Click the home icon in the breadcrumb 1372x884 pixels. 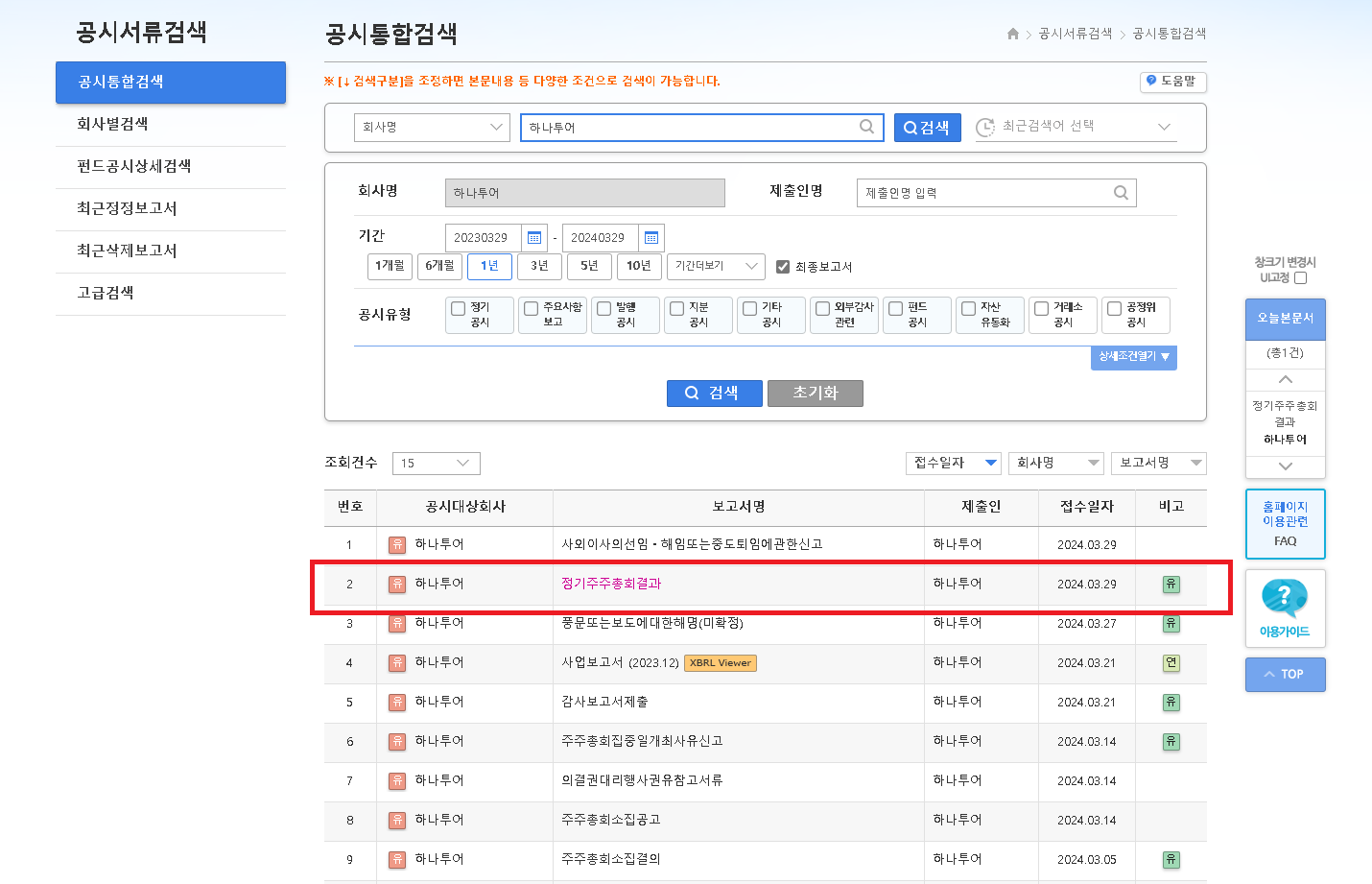click(x=1013, y=34)
